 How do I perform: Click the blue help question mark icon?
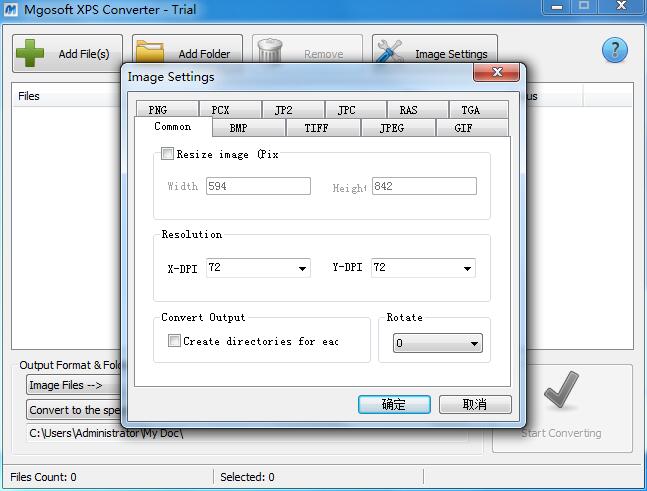(x=614, y=50)
